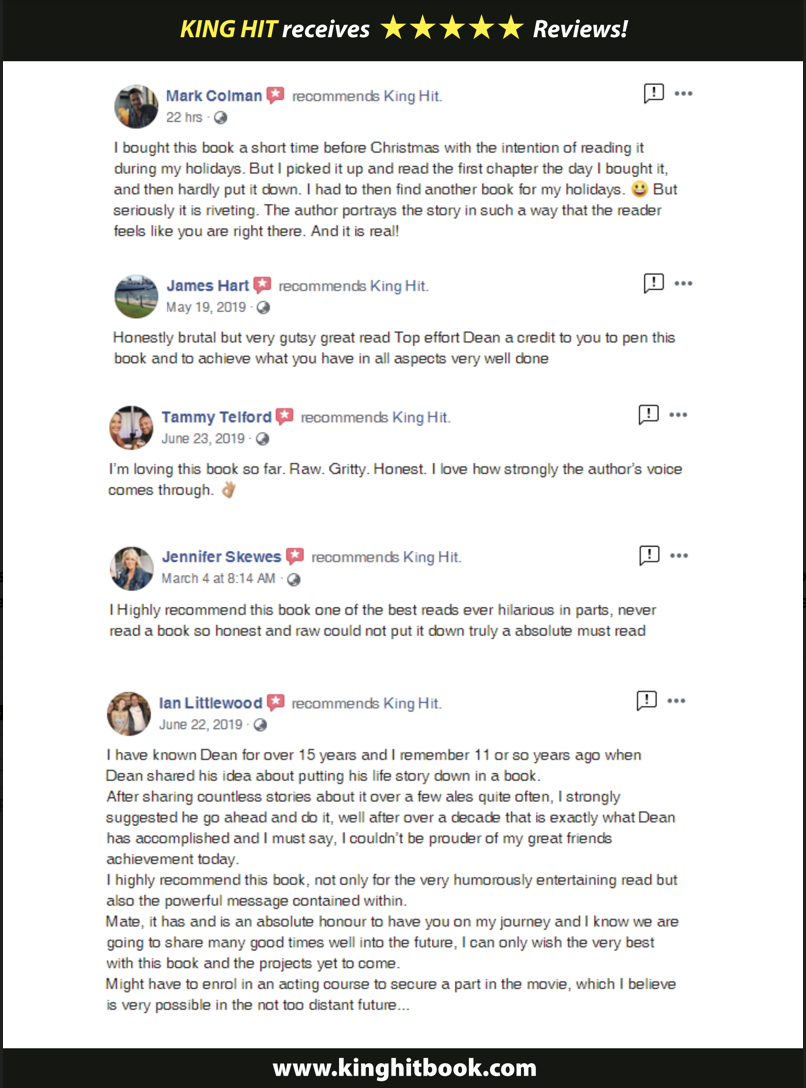806x1088 pixels.
Task: Open Tammy Telford's profile name link
Action: pyautogui.click(x=216, y=417)
